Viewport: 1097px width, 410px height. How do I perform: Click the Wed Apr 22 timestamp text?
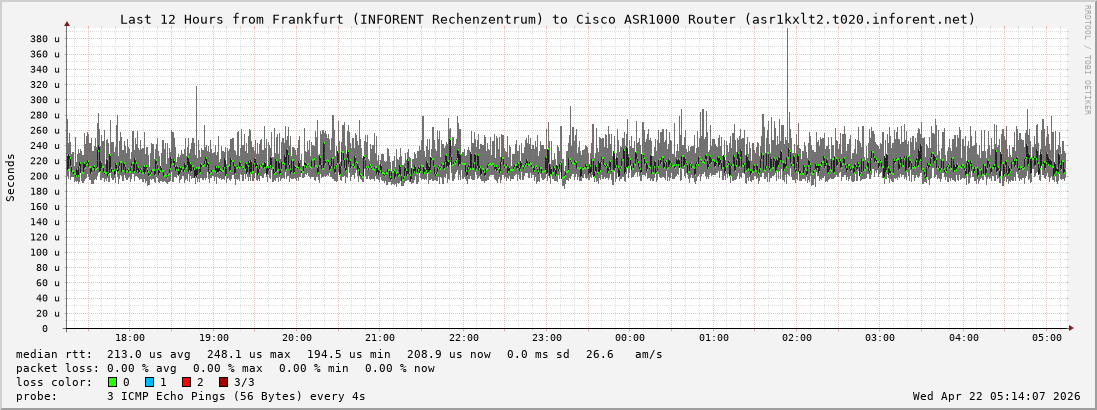click(997, 396)
